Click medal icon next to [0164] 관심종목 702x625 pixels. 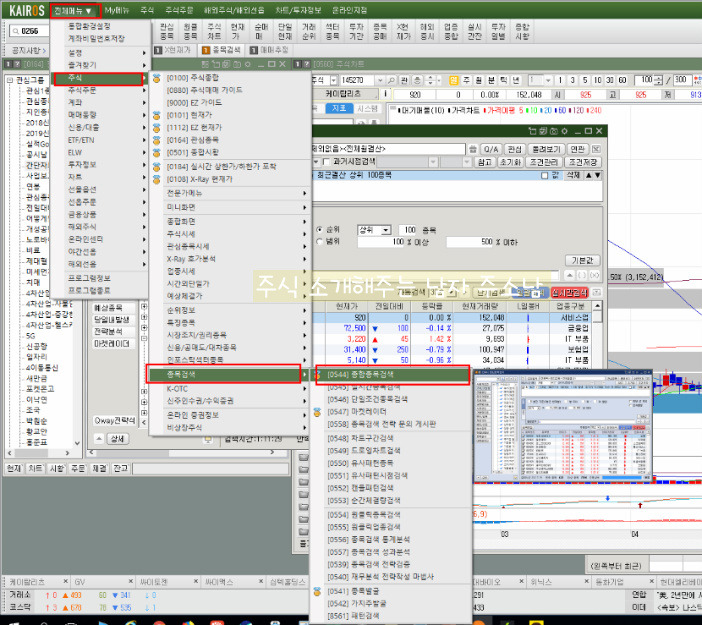coord(156,140)
